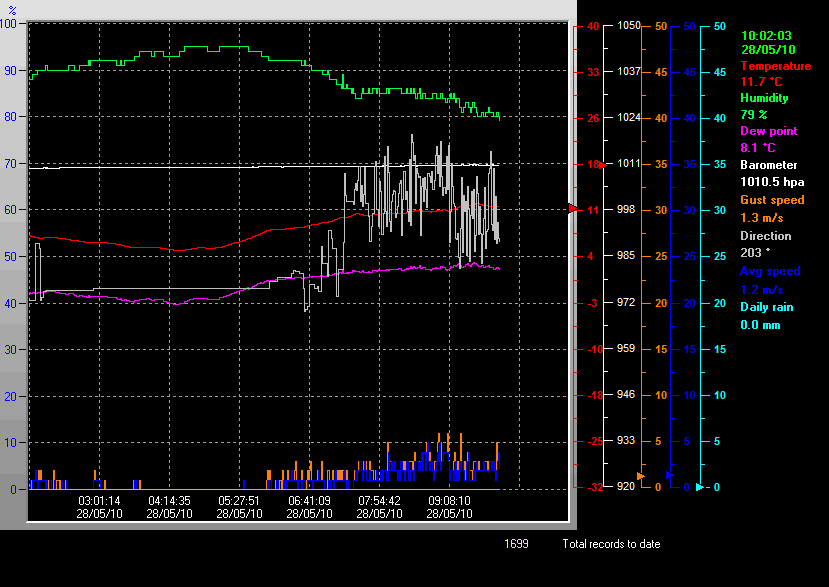Click the wind direction reading 203 °
This screenshot has height=587, width=829.
coord(754,253)
